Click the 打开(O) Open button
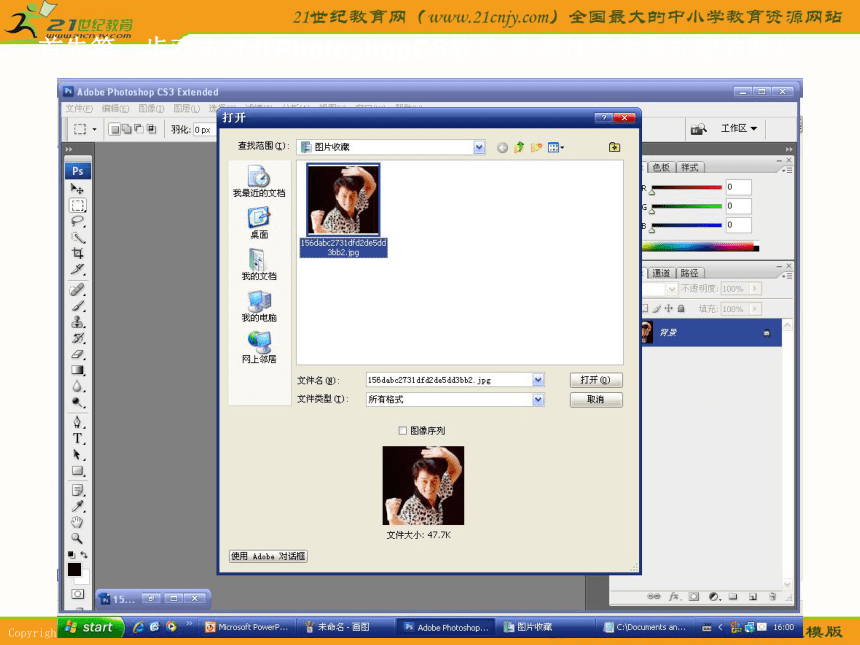This screenshot has height=645, width=860. tap(596, 380)
